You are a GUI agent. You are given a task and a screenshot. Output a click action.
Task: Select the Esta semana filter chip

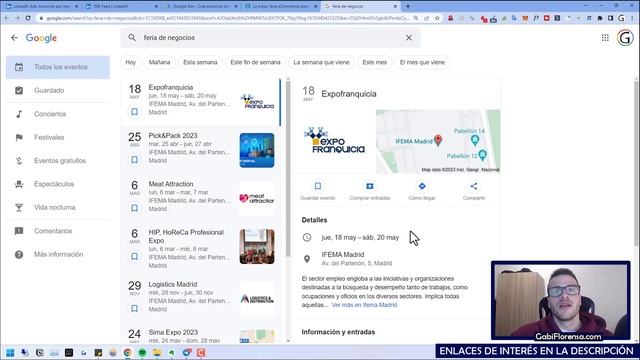(x=200, y=62)
